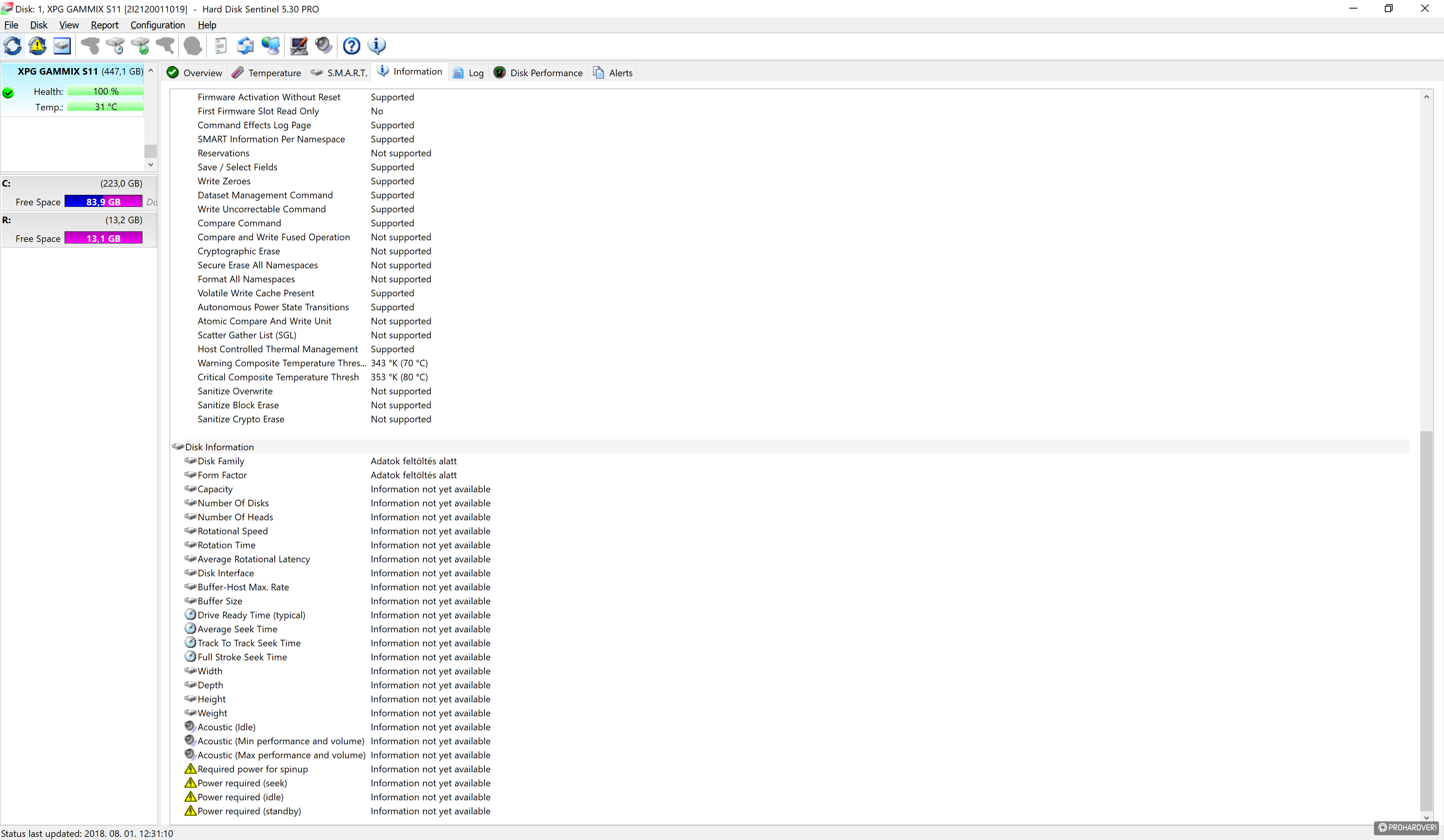Click the disk drive panel toolbar icon
1444x840 pixels.
[63, 46]
